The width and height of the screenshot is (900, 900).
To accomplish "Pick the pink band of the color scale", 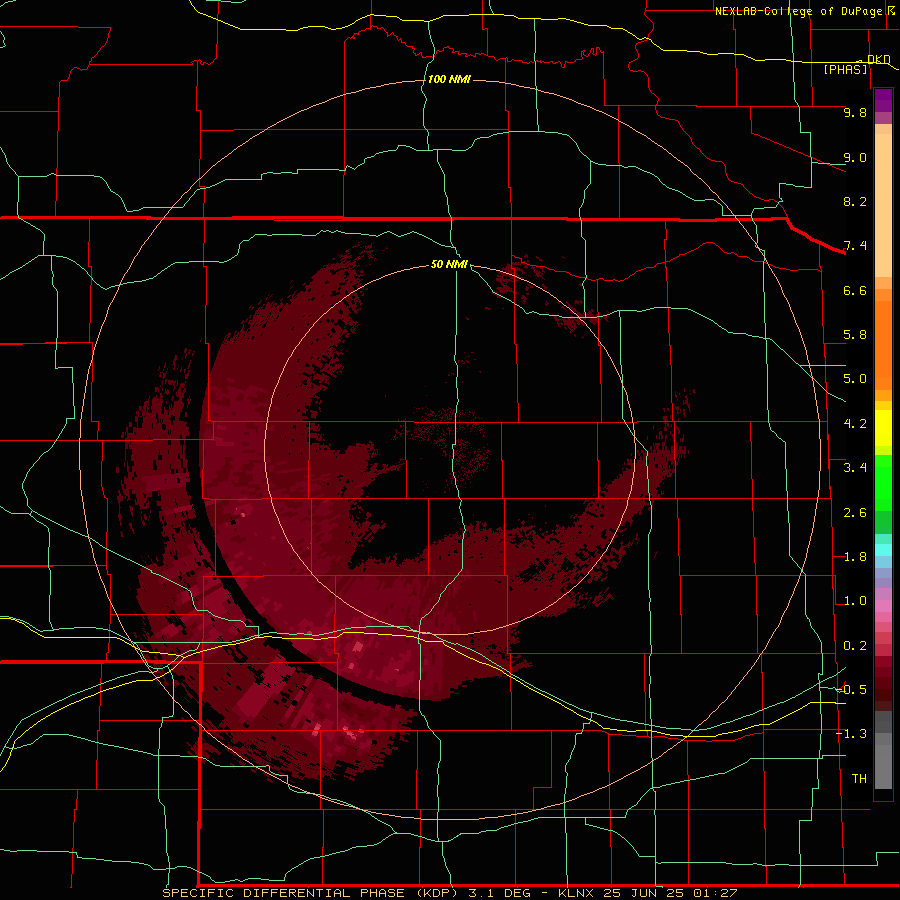I will coord(883,606).
